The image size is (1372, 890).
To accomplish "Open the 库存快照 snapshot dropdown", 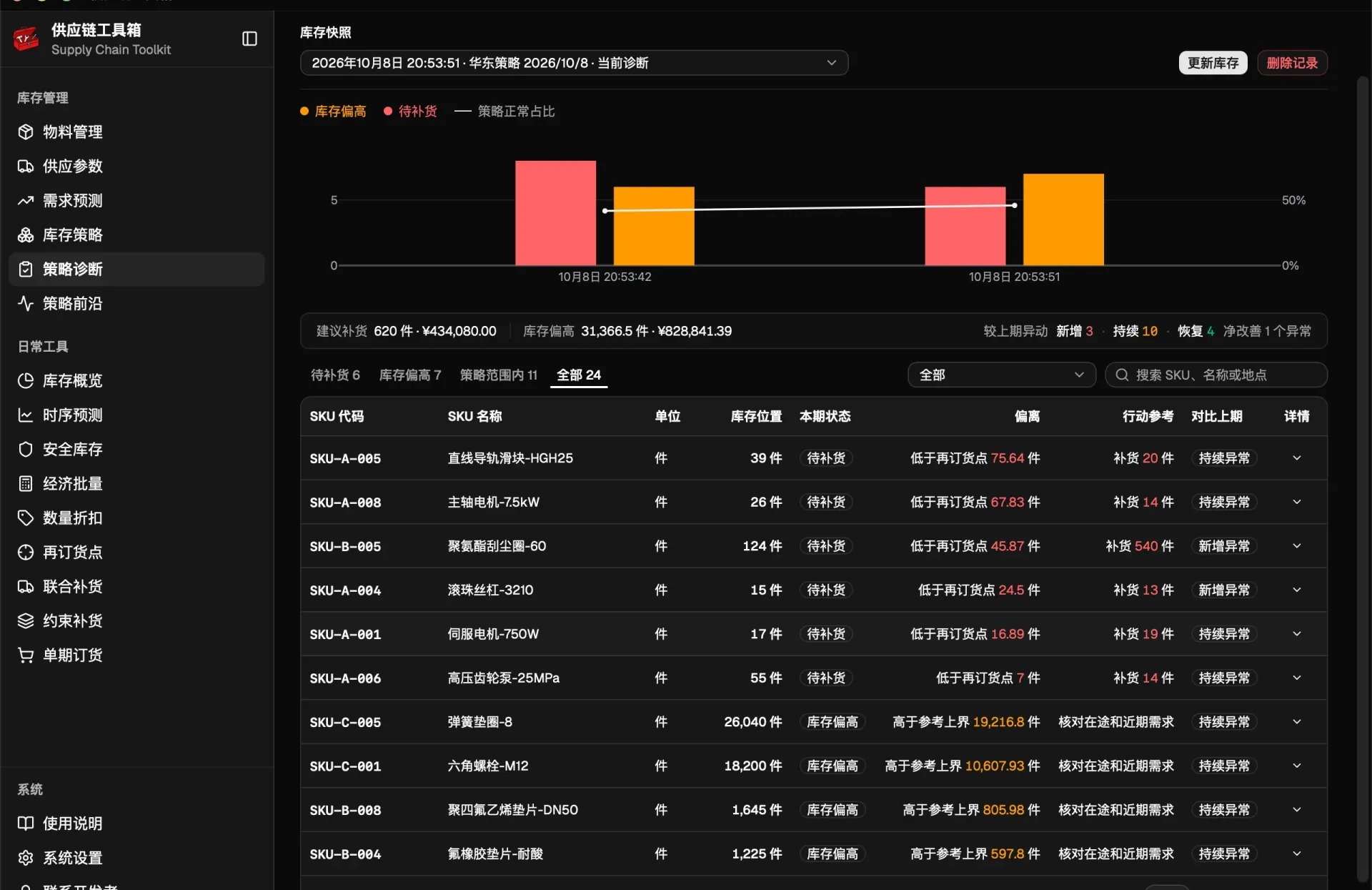I will (x=574, y=63).
